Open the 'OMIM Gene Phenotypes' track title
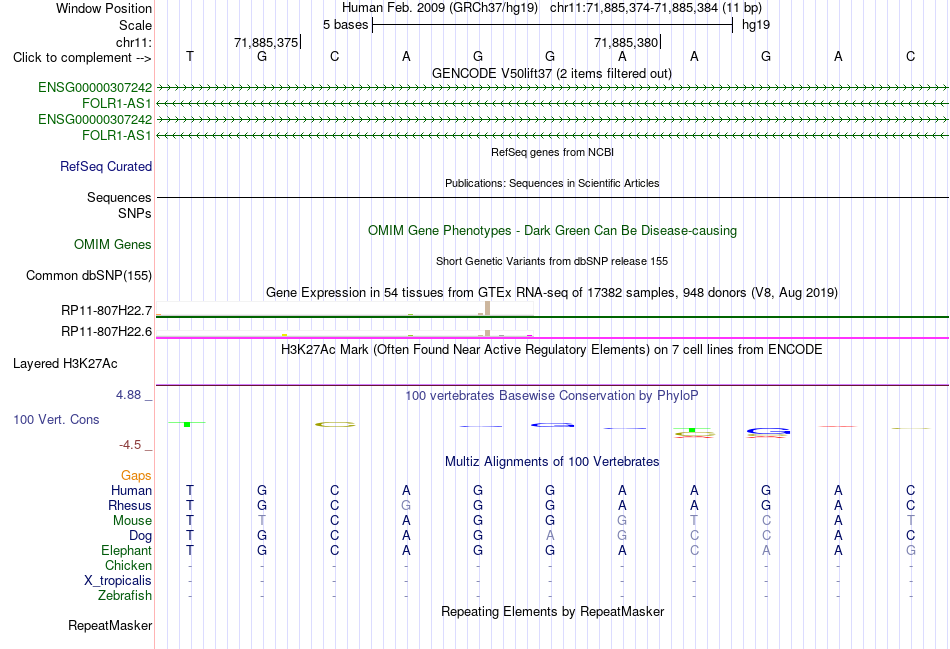Screen dimensions: 950x649 point(552,230)
